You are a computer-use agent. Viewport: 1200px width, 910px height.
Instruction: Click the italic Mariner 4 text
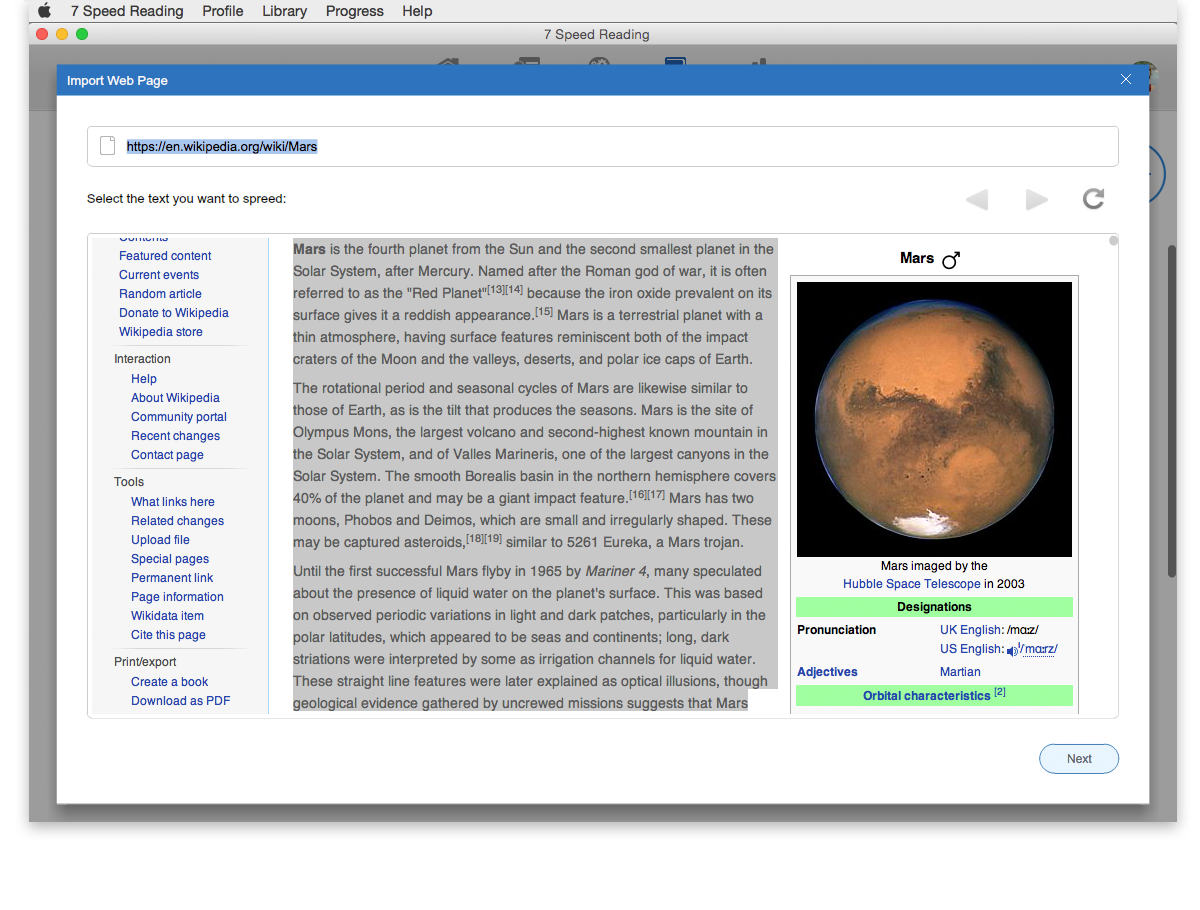point(616,571)
